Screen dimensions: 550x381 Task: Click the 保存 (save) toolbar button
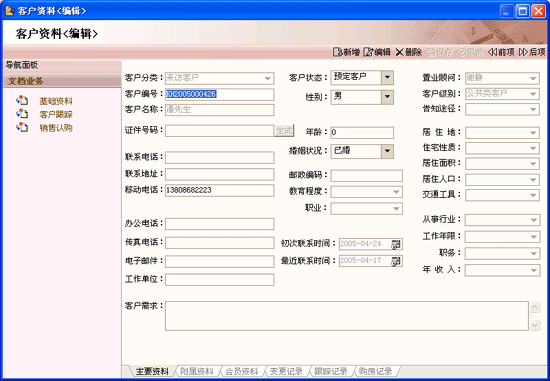440,52
